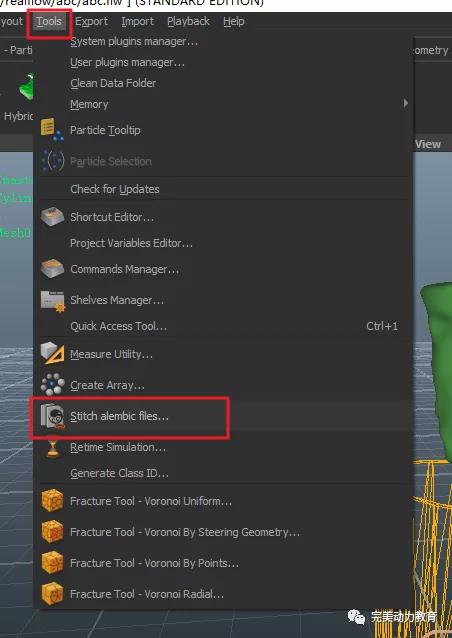Open the Playback menu
452x638 pixels.
click(x=188, y=22)
